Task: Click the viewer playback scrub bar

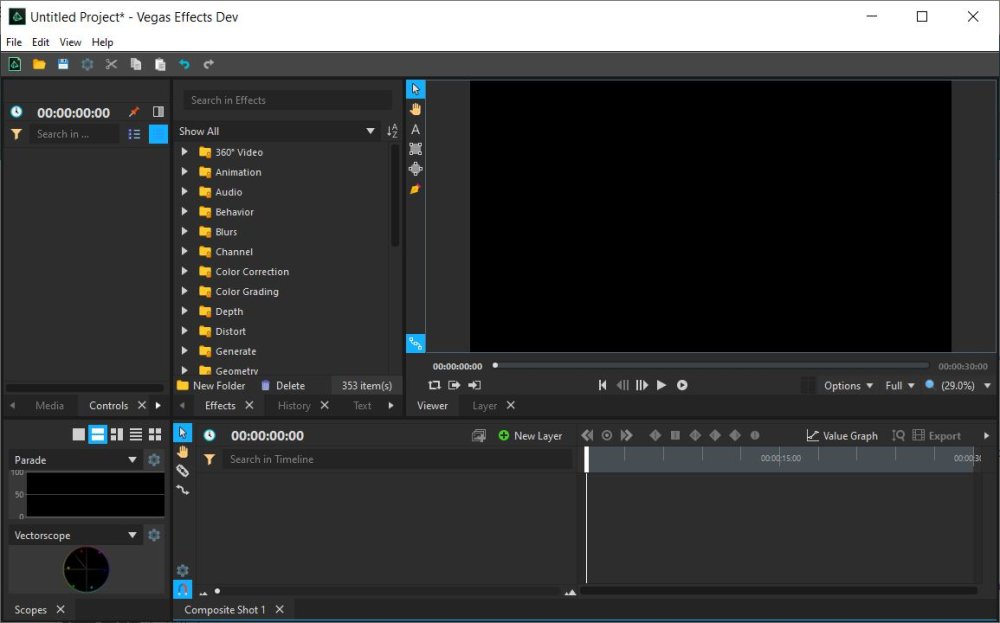Action: pos(710,366)
